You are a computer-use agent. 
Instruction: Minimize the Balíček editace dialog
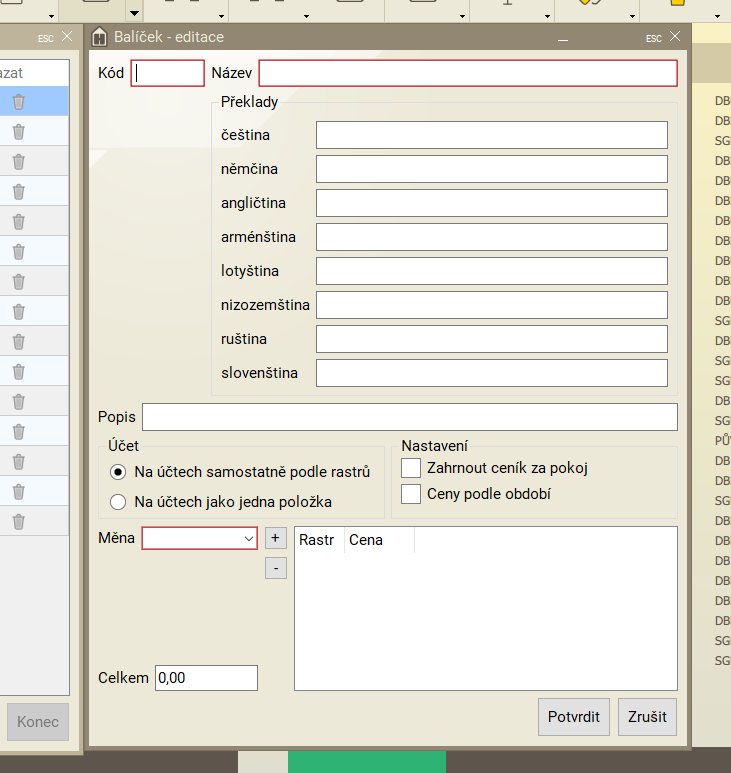[563, 38]
